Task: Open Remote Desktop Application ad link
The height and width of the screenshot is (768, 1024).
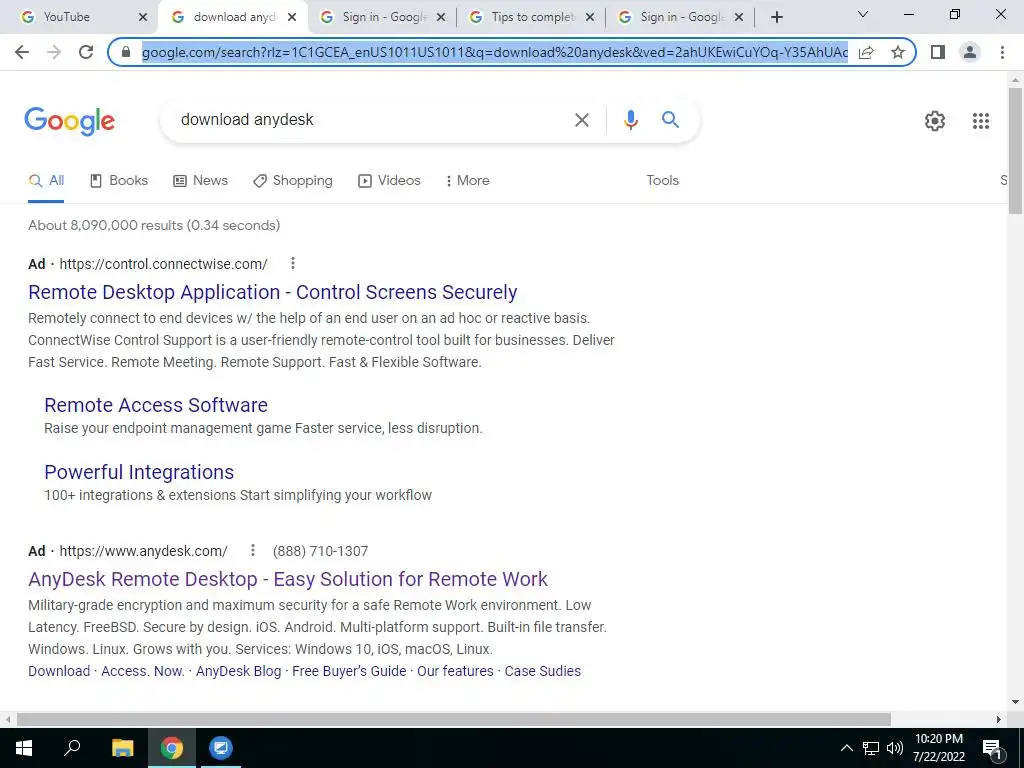Action: coord(272,292)
